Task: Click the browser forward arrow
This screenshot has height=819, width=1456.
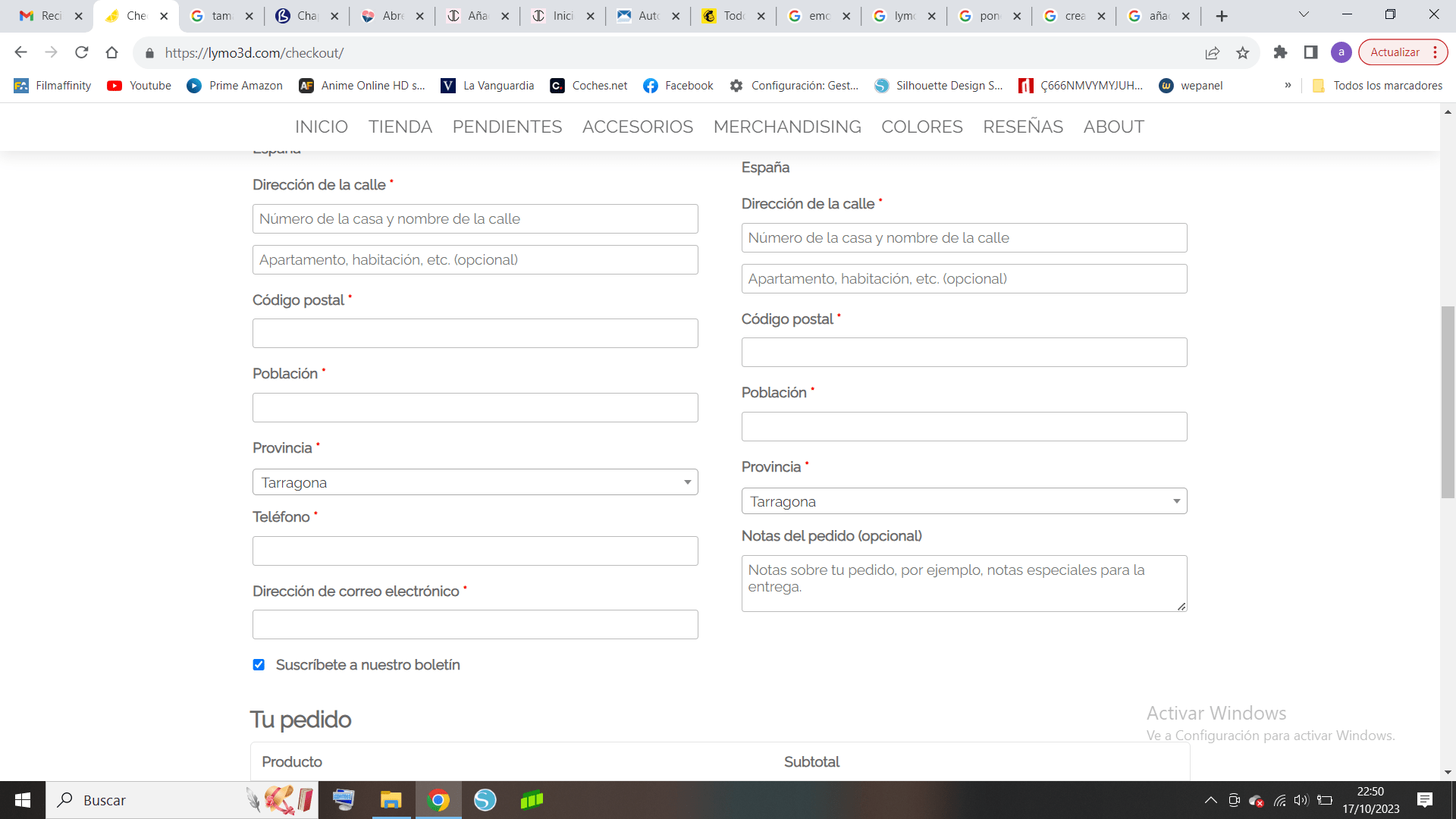Action: (51, 52)
